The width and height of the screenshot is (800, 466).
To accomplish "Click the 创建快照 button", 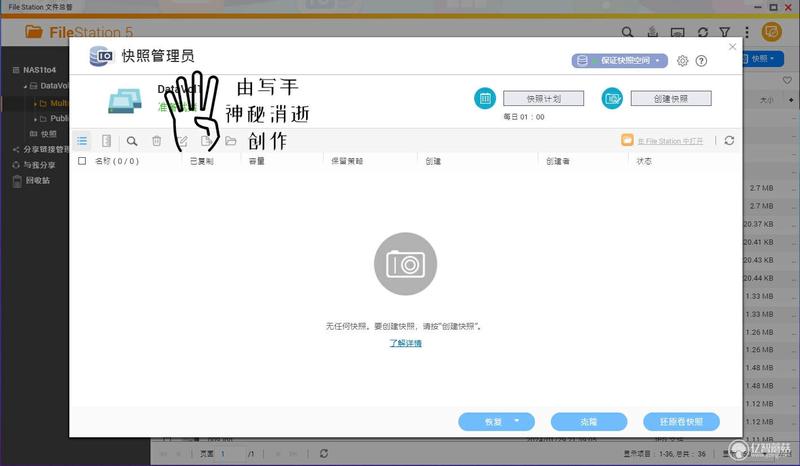I will click(x=671, y=99).
